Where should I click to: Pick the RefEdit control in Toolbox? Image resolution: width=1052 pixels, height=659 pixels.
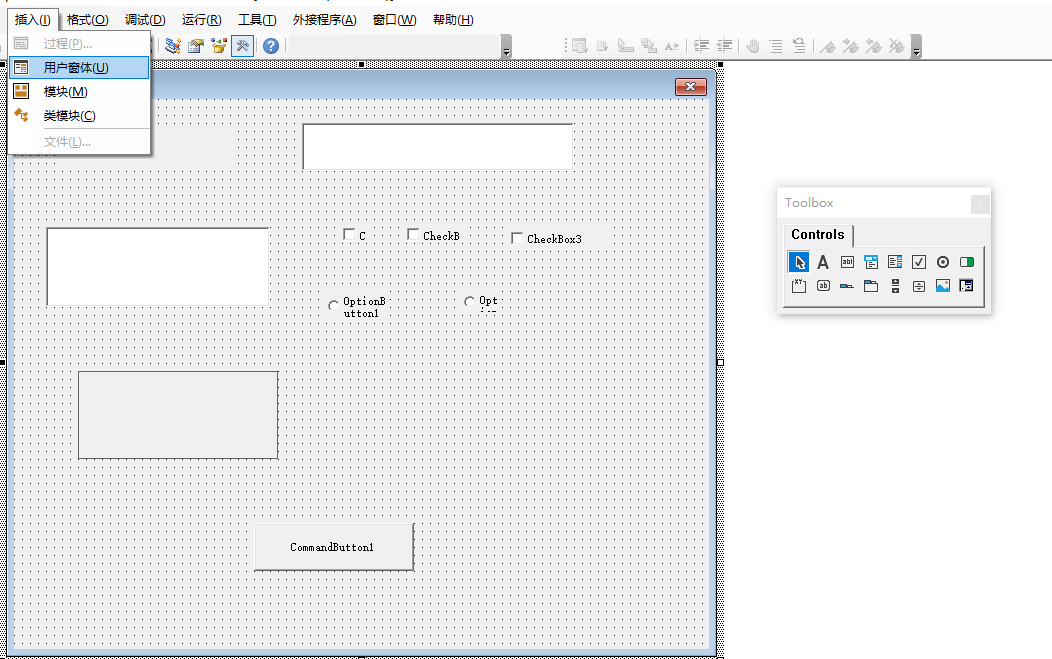[967, 286]
